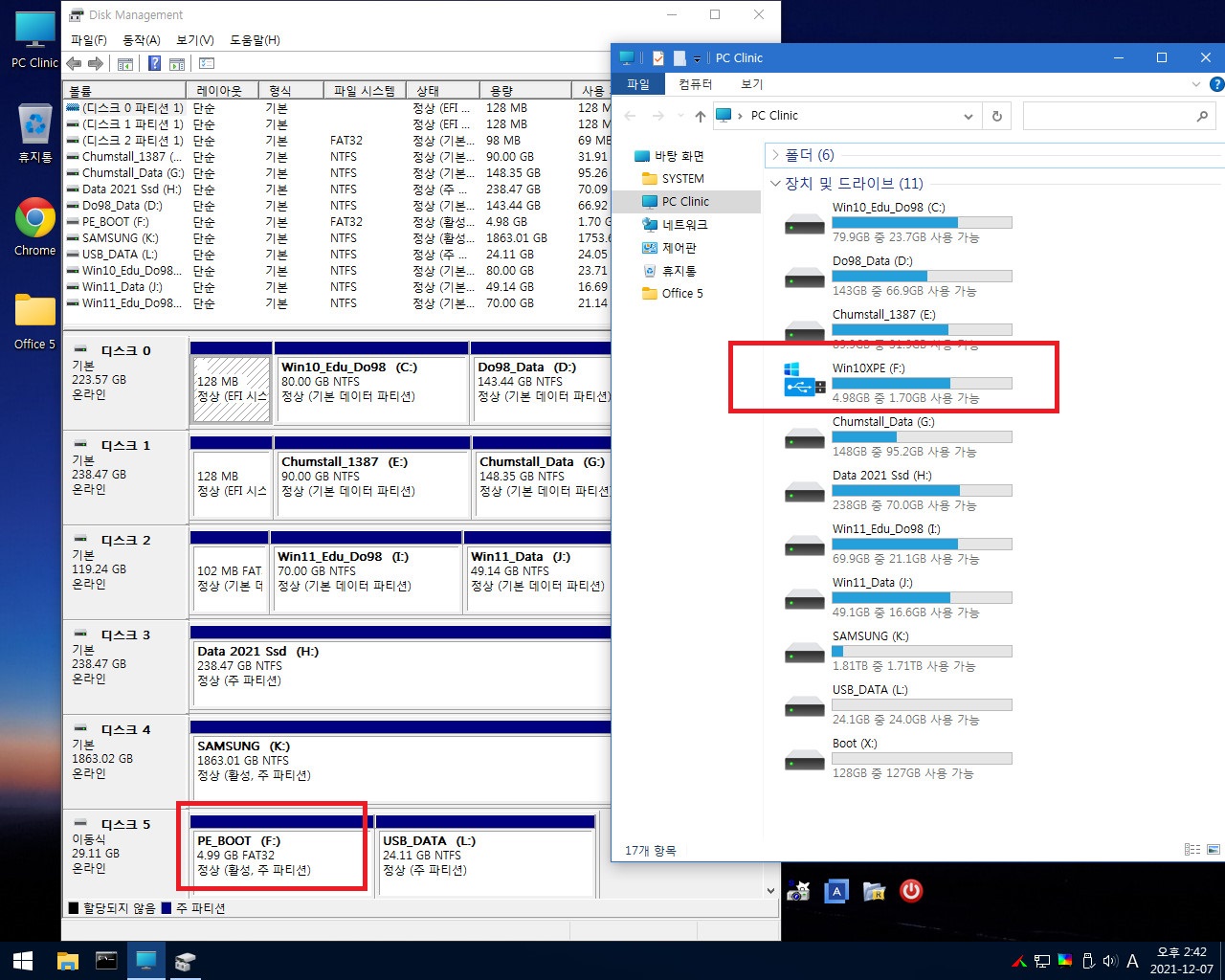Screen dimensions: 1225x980
Task: Select the 컴퓨터 ribbon tab in explorer
Action: point(695,84)
